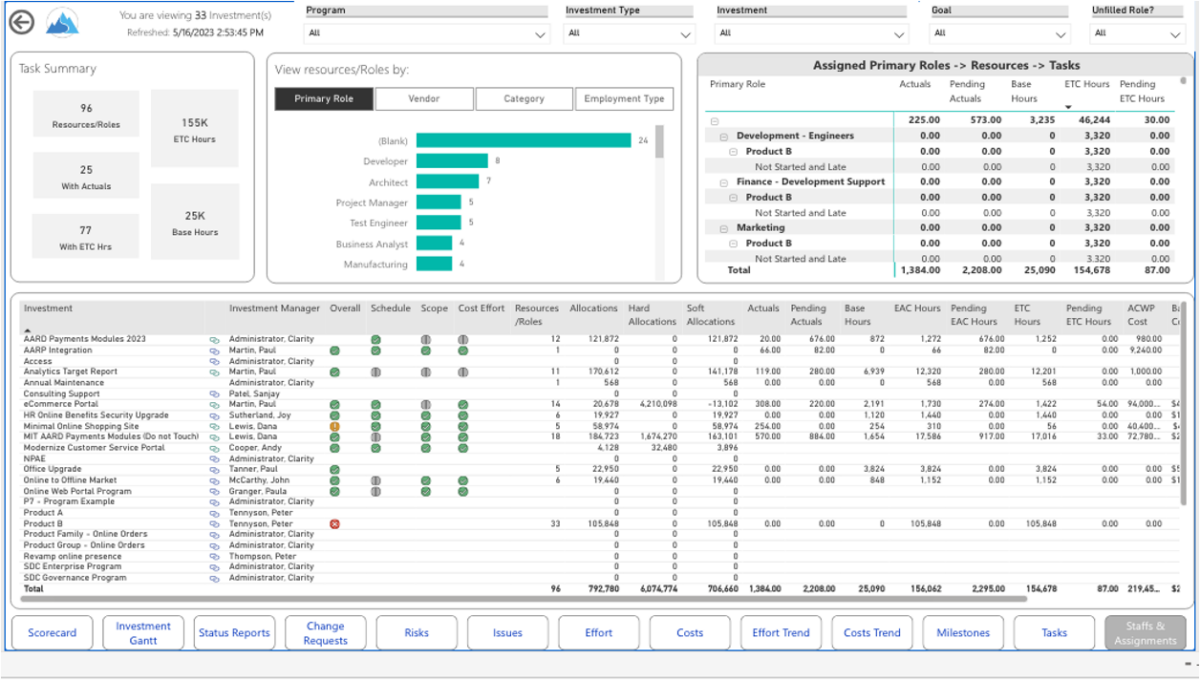Collapse the Marketing role row
1200x680 pixels.
pos(724,228)
